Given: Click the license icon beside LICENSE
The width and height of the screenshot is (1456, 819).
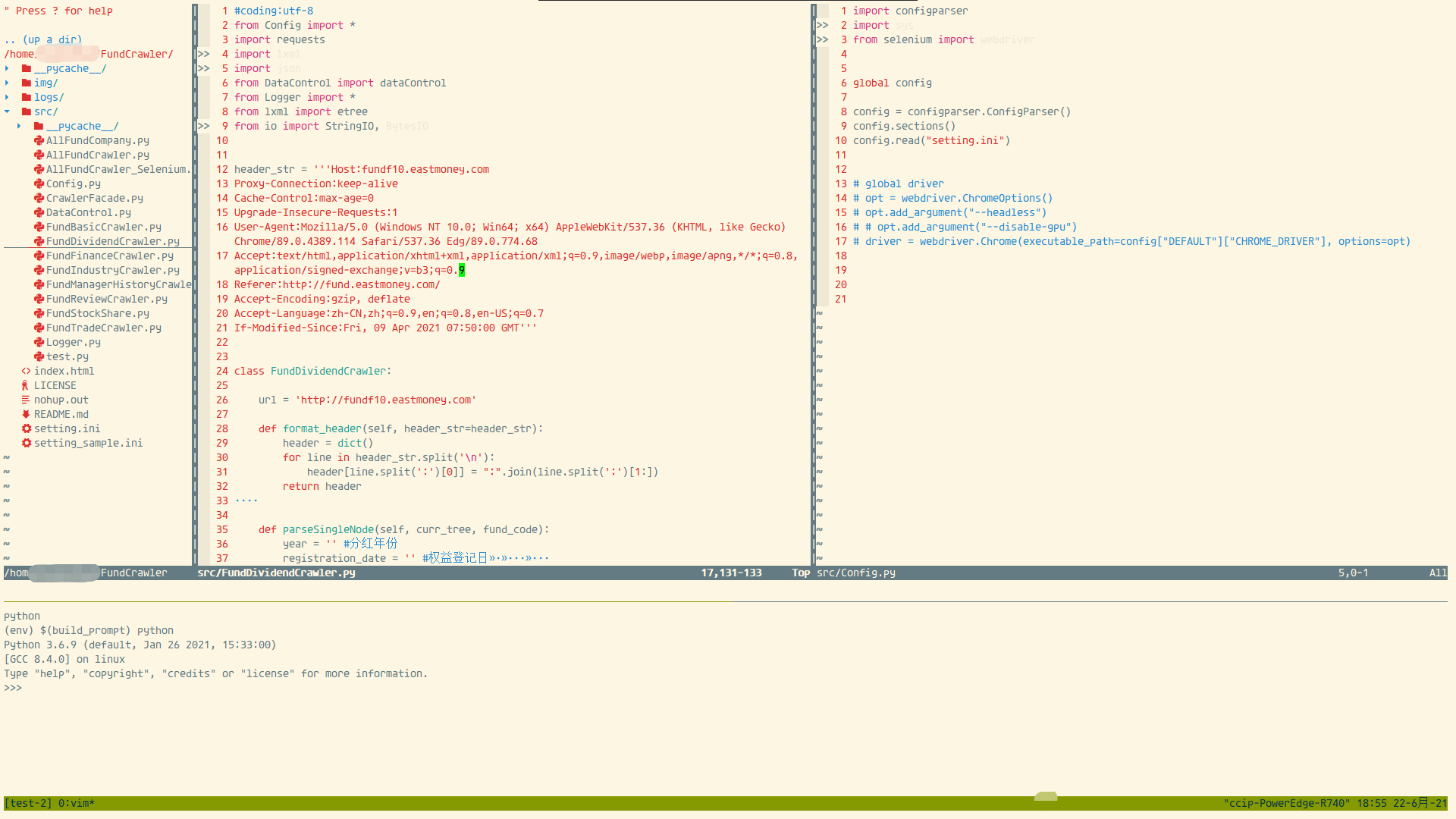Looking at the screenshot, I should (27, 385).
